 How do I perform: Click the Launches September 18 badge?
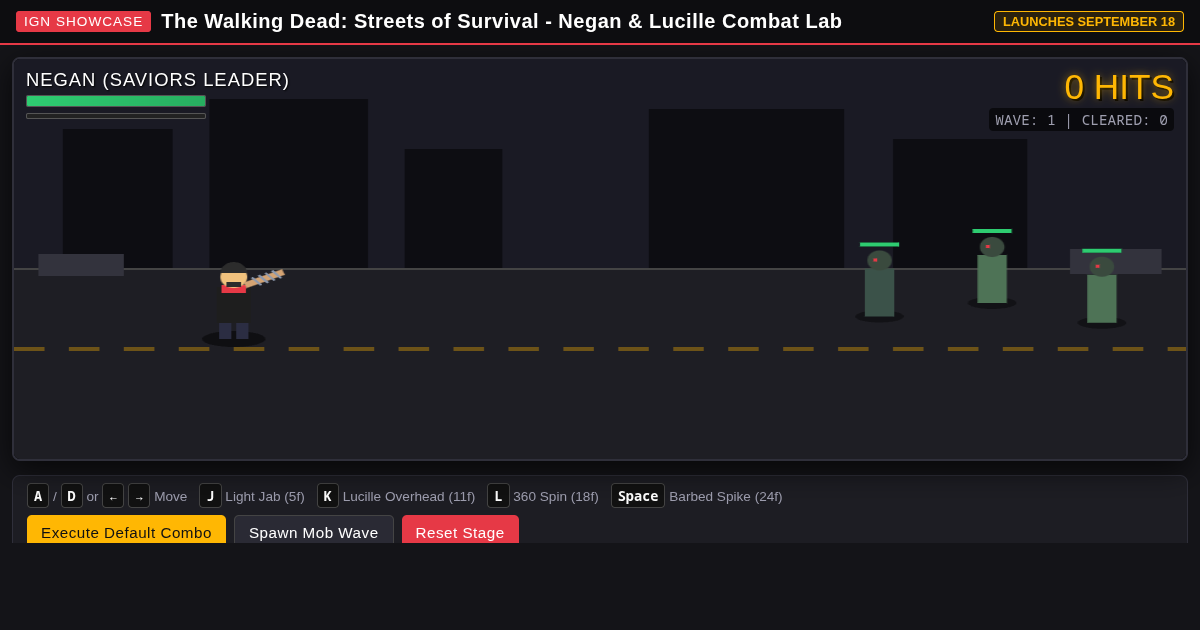click(1089, 21)
